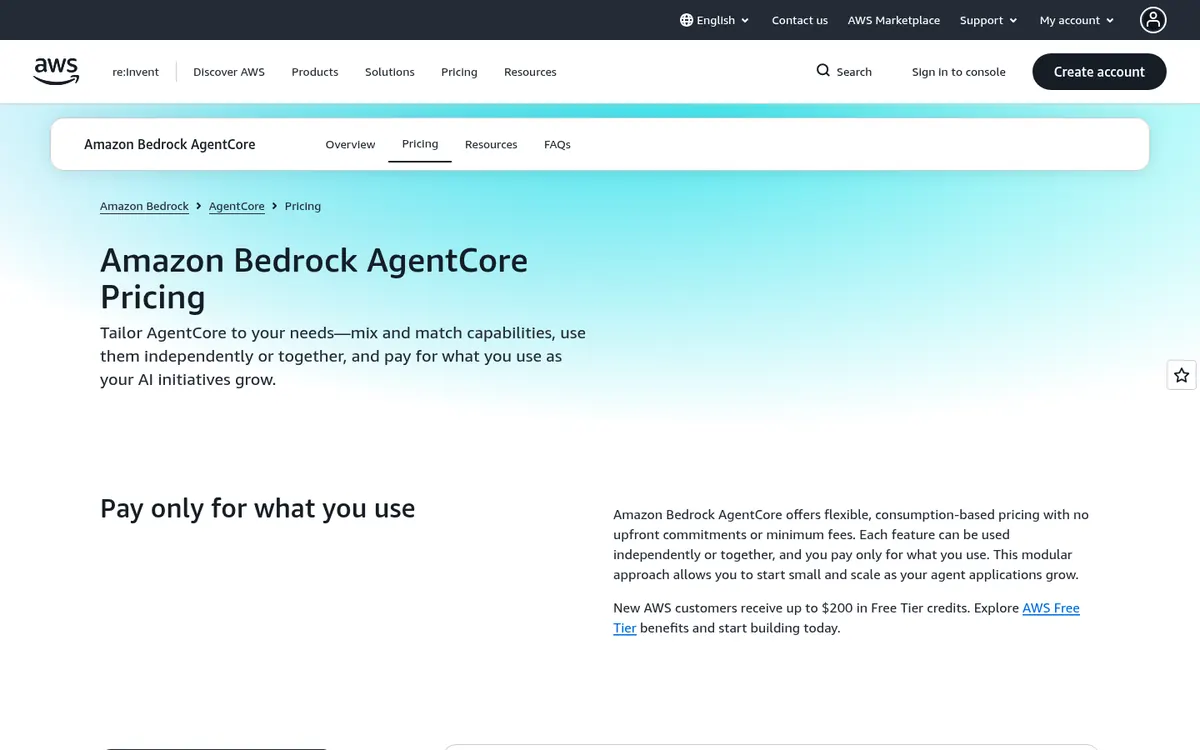Click the Search label text

pos(854,72)
